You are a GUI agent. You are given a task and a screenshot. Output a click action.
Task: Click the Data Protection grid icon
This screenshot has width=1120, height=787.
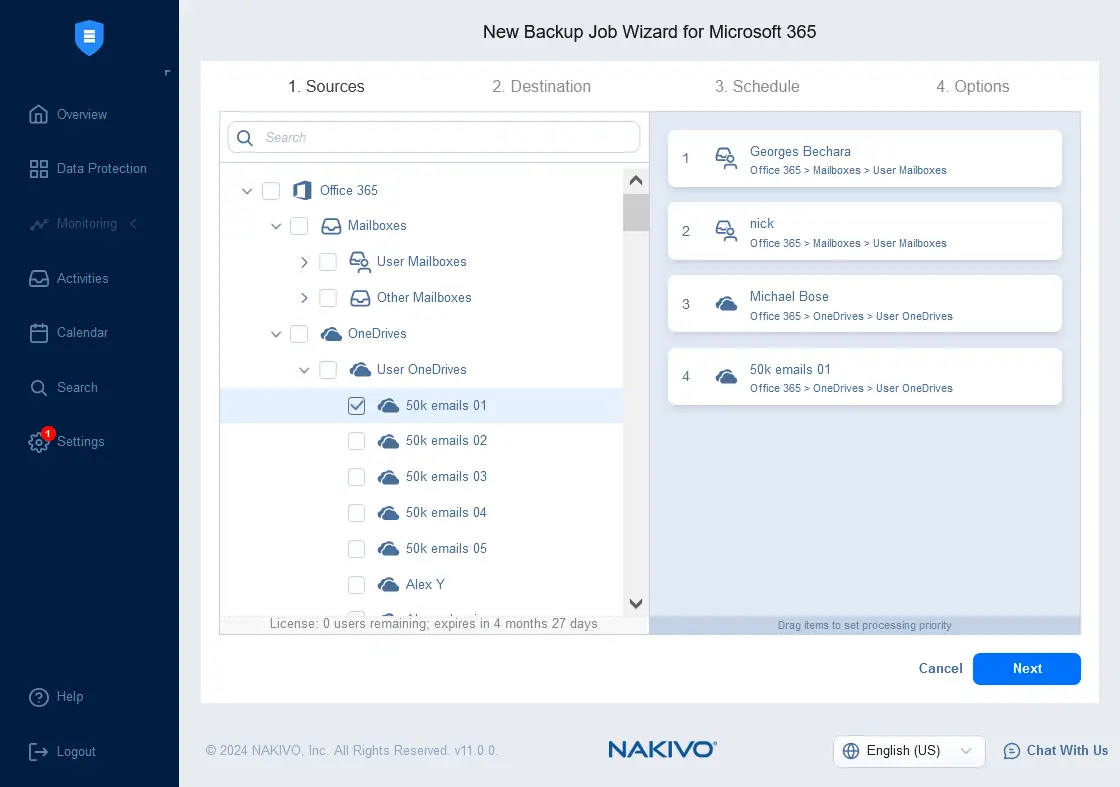click(x=39, y=169)
